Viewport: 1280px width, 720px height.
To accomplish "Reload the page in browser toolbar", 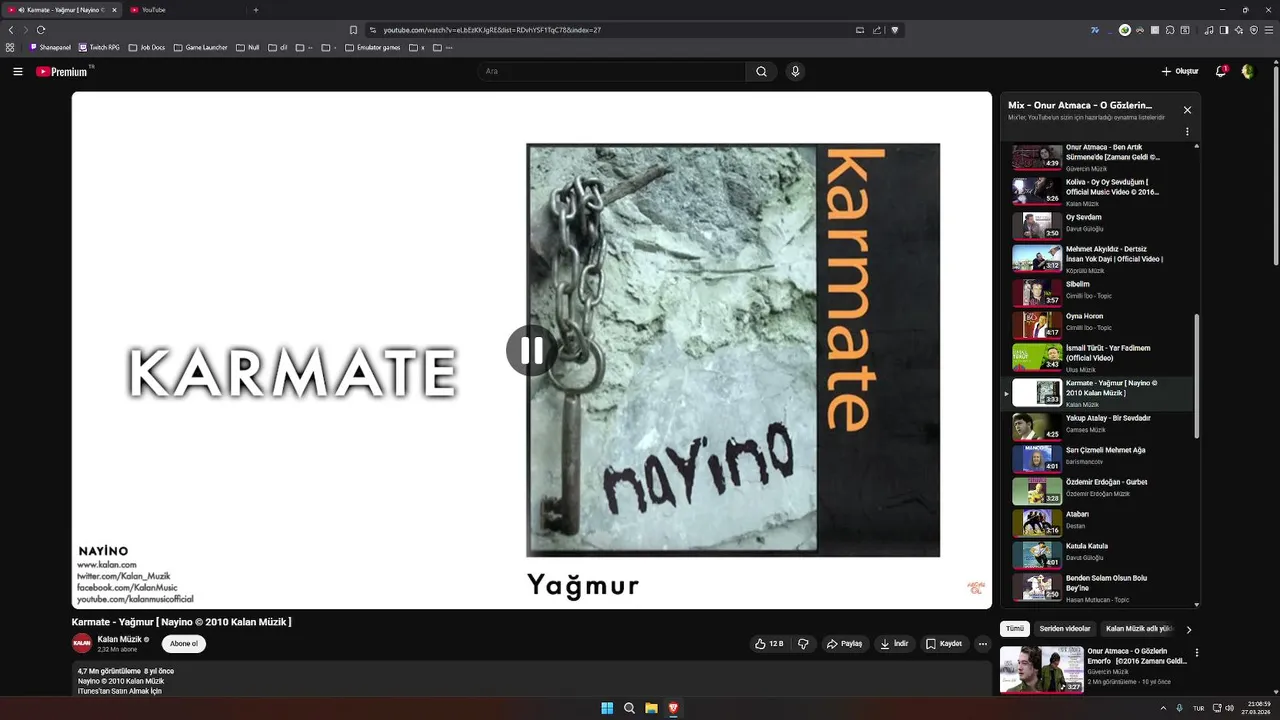I will (x=41, y=30).
